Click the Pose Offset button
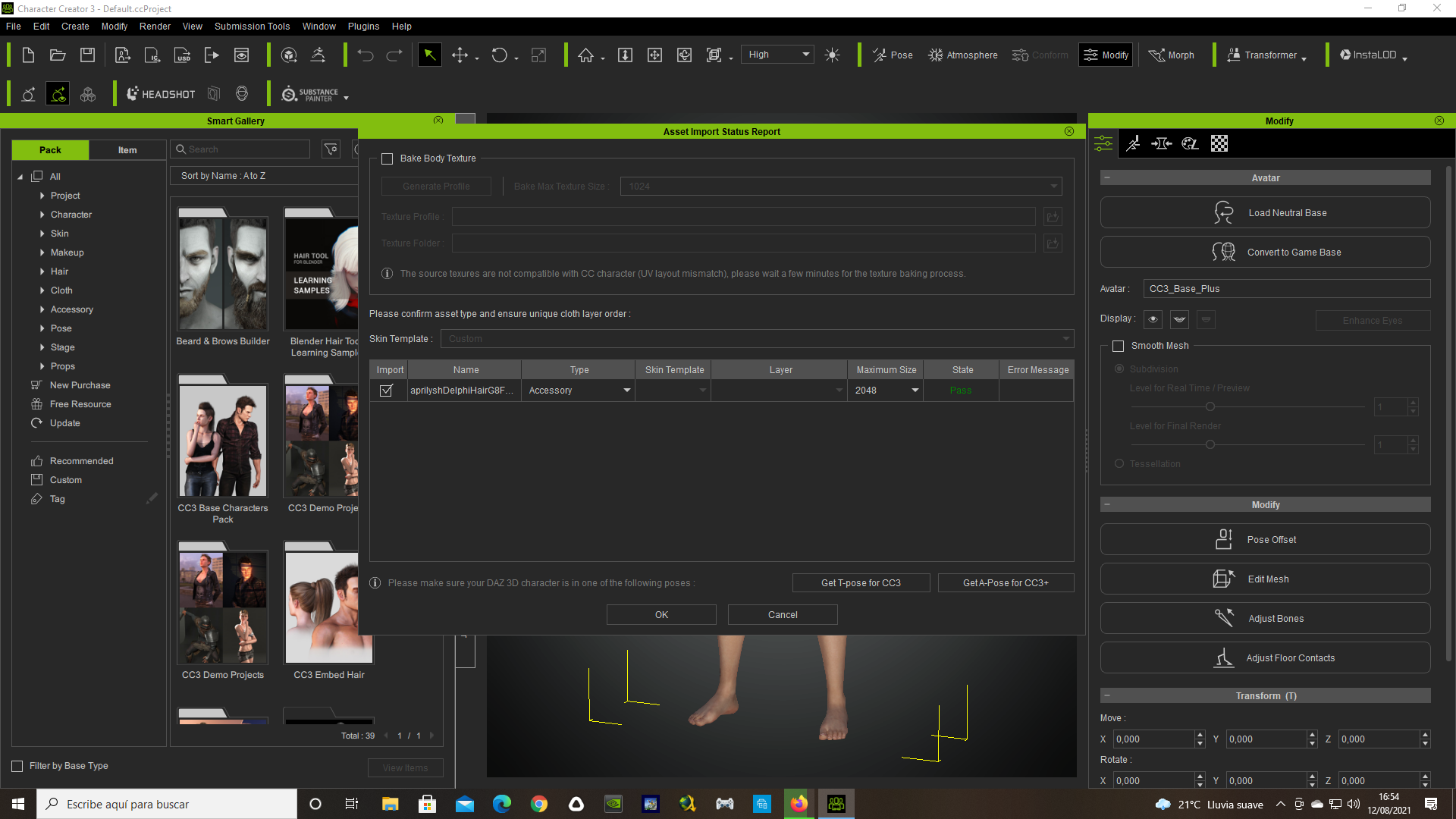The image size is (1456, 819). [x=1265, y=539]
